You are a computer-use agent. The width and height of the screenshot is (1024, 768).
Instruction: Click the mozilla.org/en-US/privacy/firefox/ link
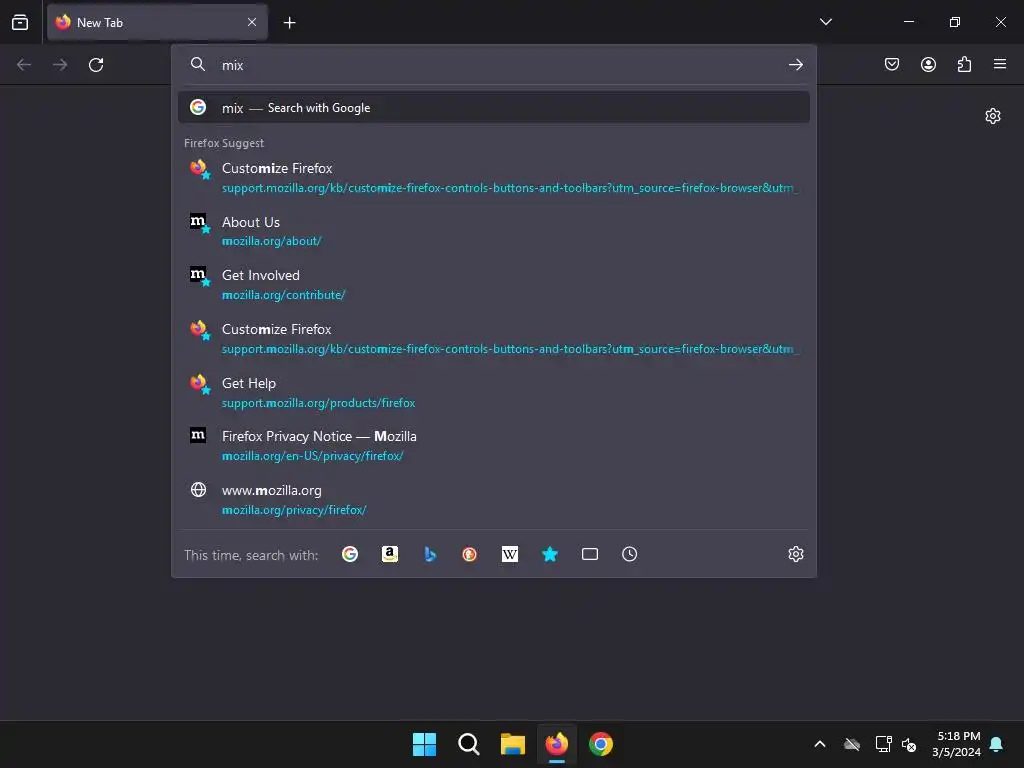point(313,456)
